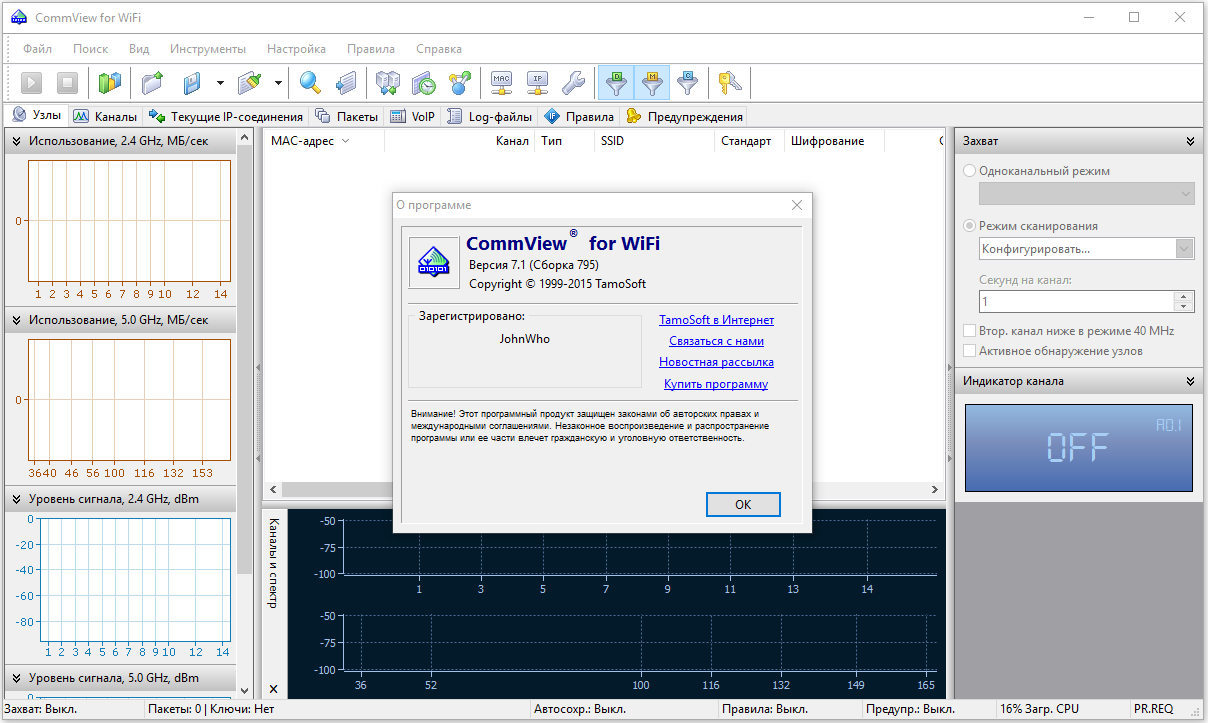Open the keys toolbar icon
The height and width of the screenshot is (723, 1208).
click(x=730, y=83)
